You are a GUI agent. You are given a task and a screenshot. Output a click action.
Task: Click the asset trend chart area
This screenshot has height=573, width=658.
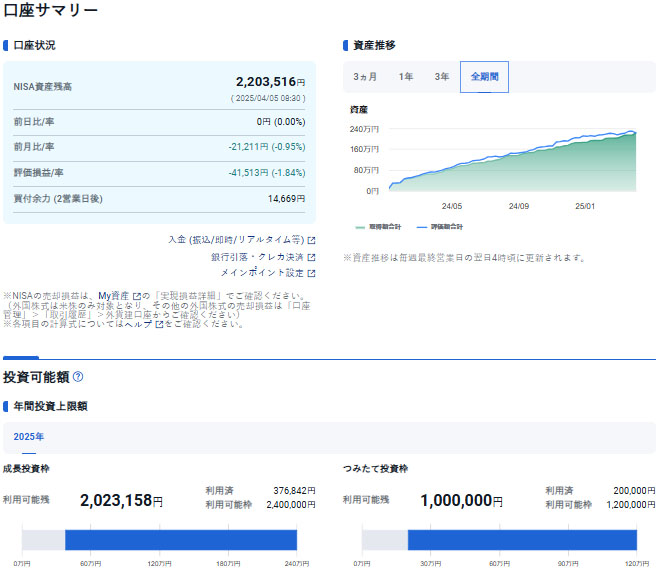tap(510, 160)
